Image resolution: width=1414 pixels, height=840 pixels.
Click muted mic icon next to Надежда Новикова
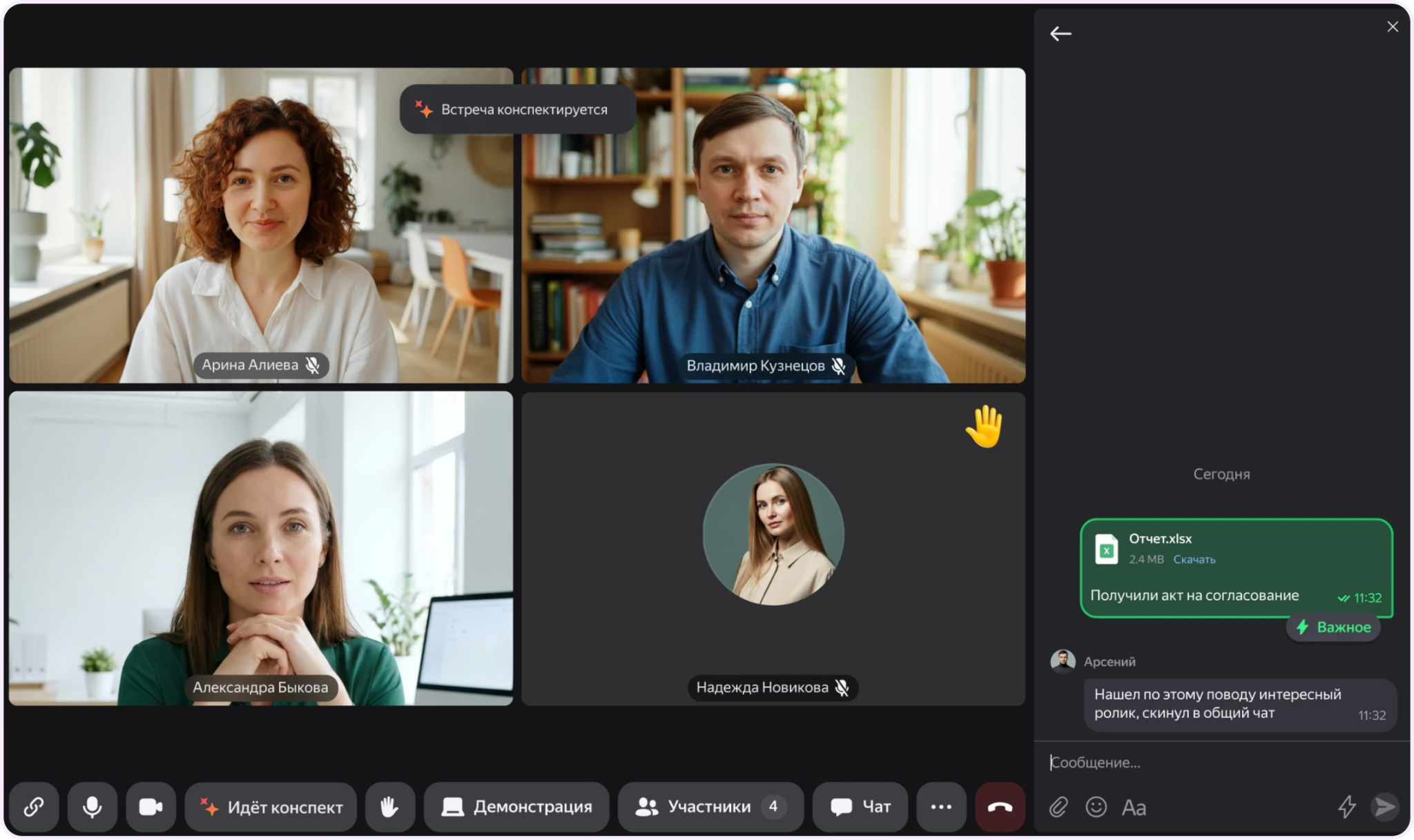tap(842, 687)
